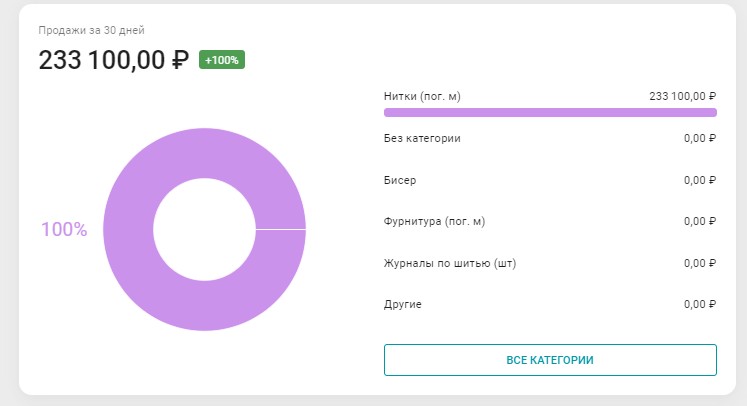
Task: Select the Без категории row label
Action: click(x=422, y=138)
